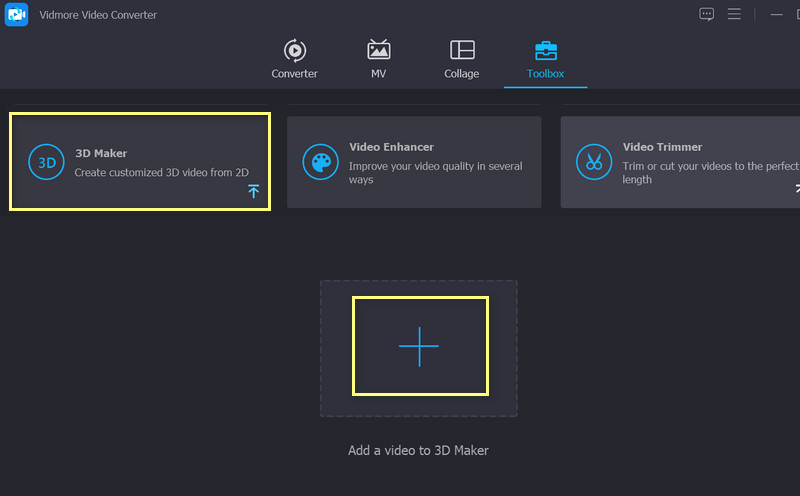Open the 3D Maker tool title

(101, 153)
